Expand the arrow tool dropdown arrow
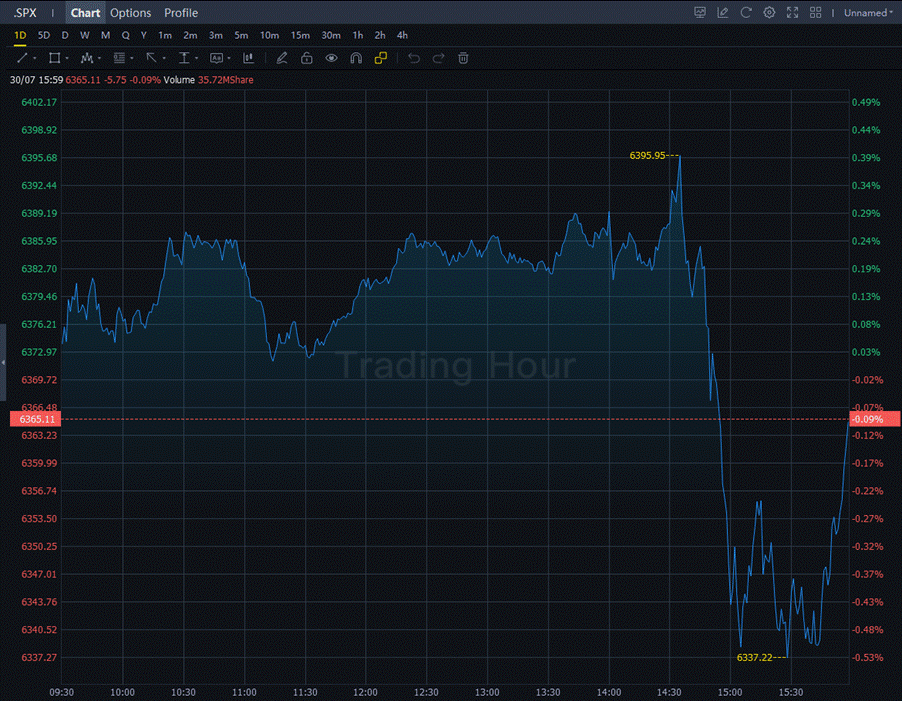This screenshot has height=701, width=902. coord(164,59)
